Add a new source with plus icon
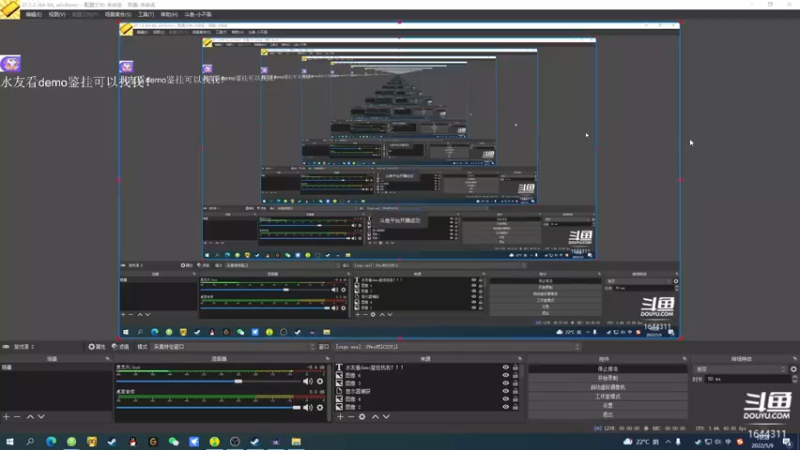Screen dimensions: 800x450 coord(340,417)
